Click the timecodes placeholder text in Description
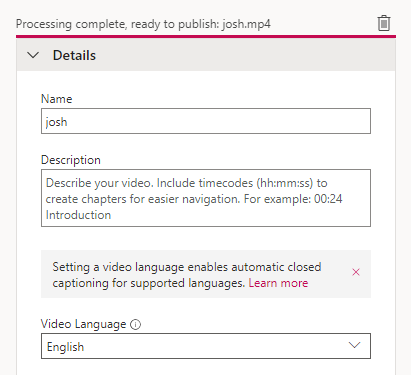The width and height of the screenshot is (411, 375). click(194, 199)
